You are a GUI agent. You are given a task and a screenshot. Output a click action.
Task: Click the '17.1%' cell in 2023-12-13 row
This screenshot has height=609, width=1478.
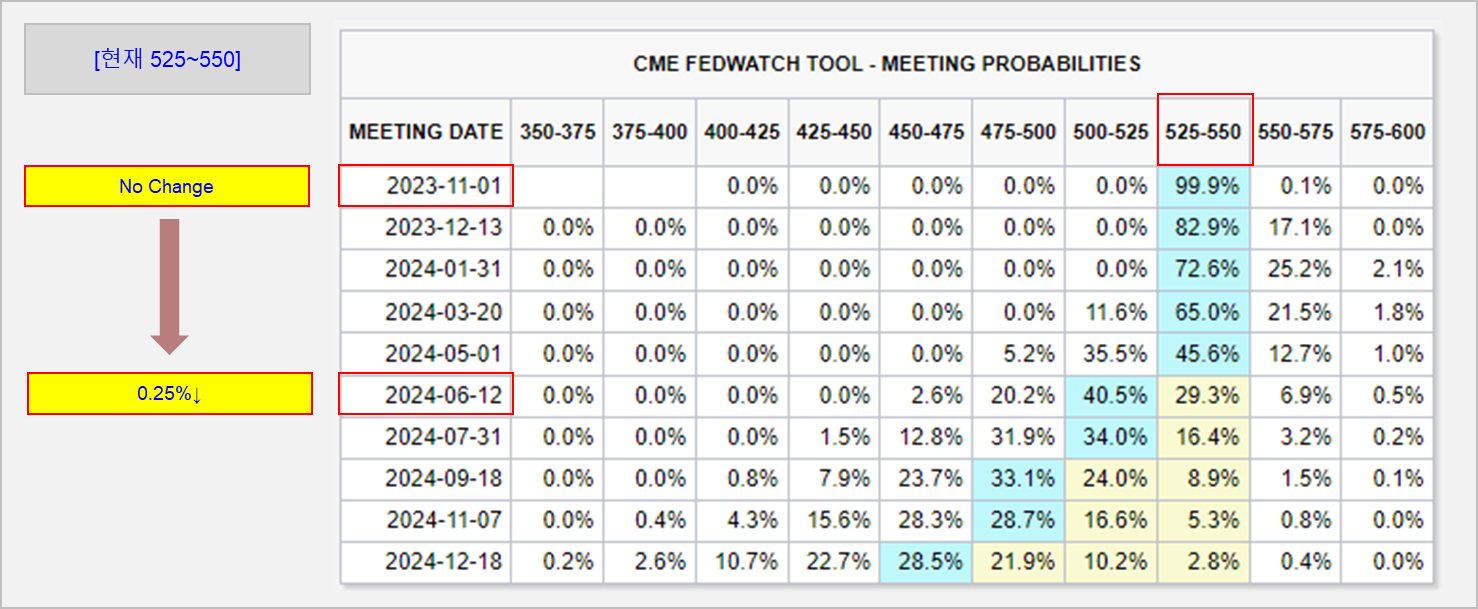click(1296, 228)
